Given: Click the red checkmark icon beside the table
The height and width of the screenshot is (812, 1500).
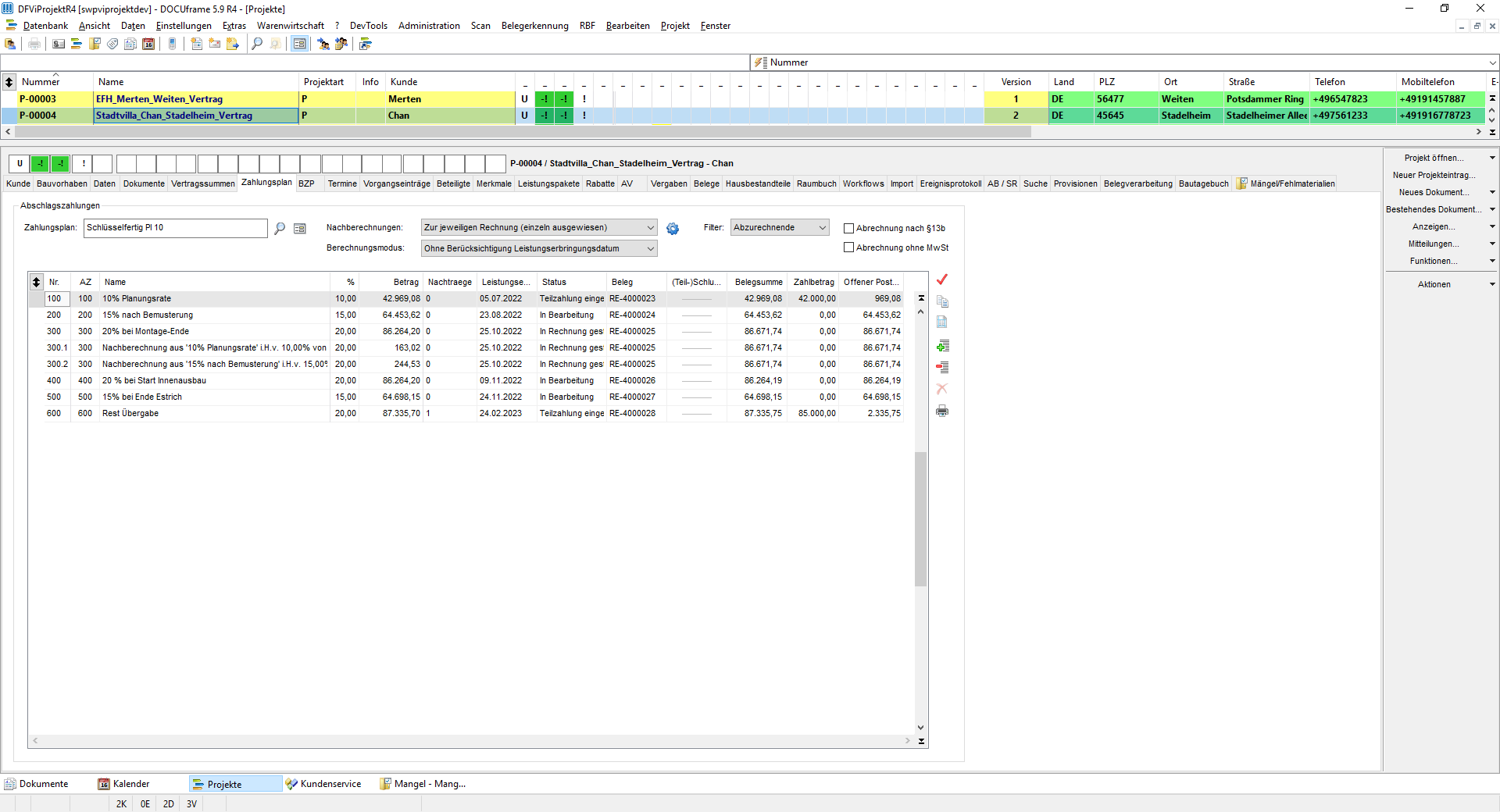Looking at the screenshot, I should tap(942, 280).
